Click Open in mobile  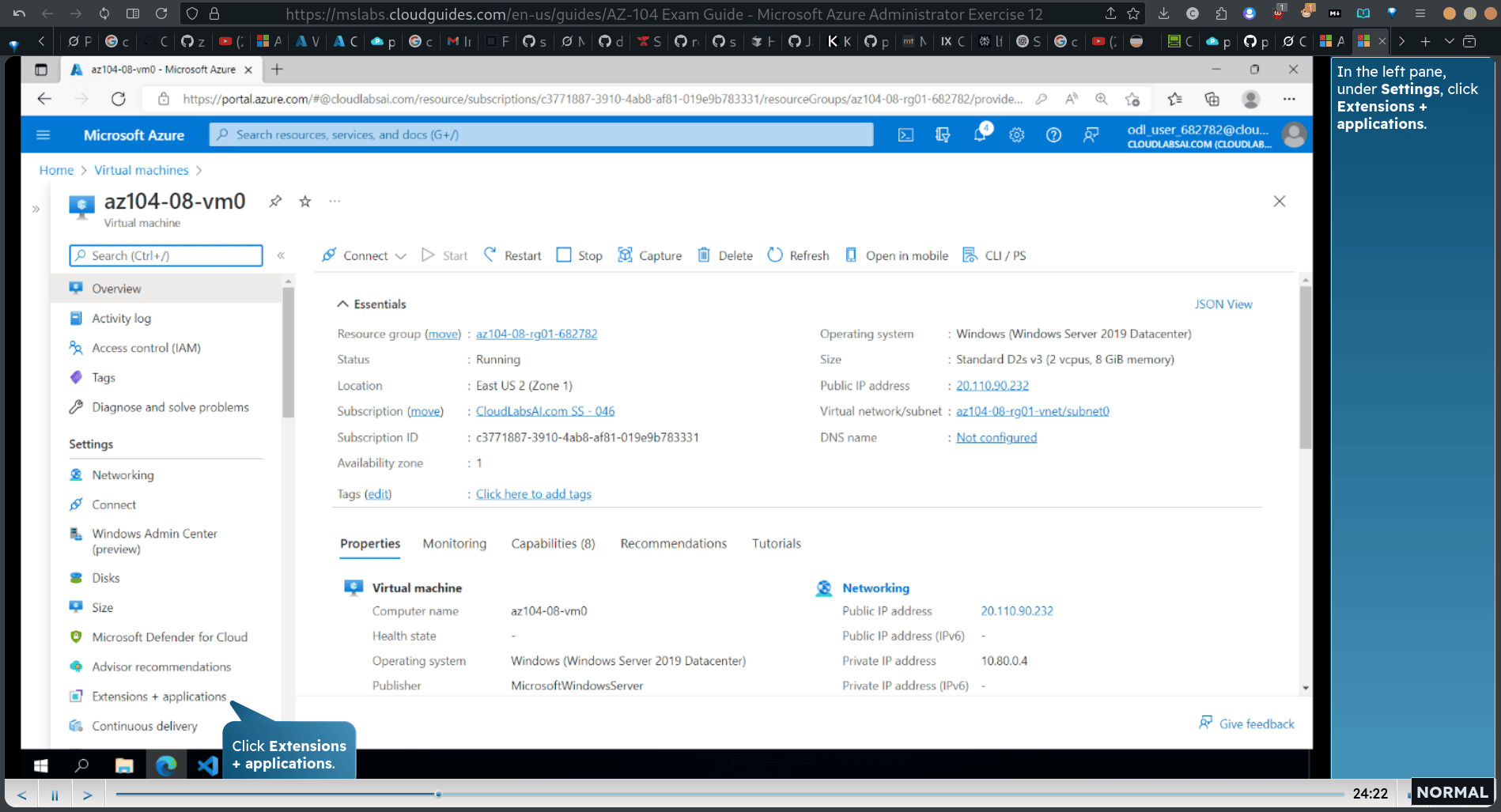pos(897,255)
